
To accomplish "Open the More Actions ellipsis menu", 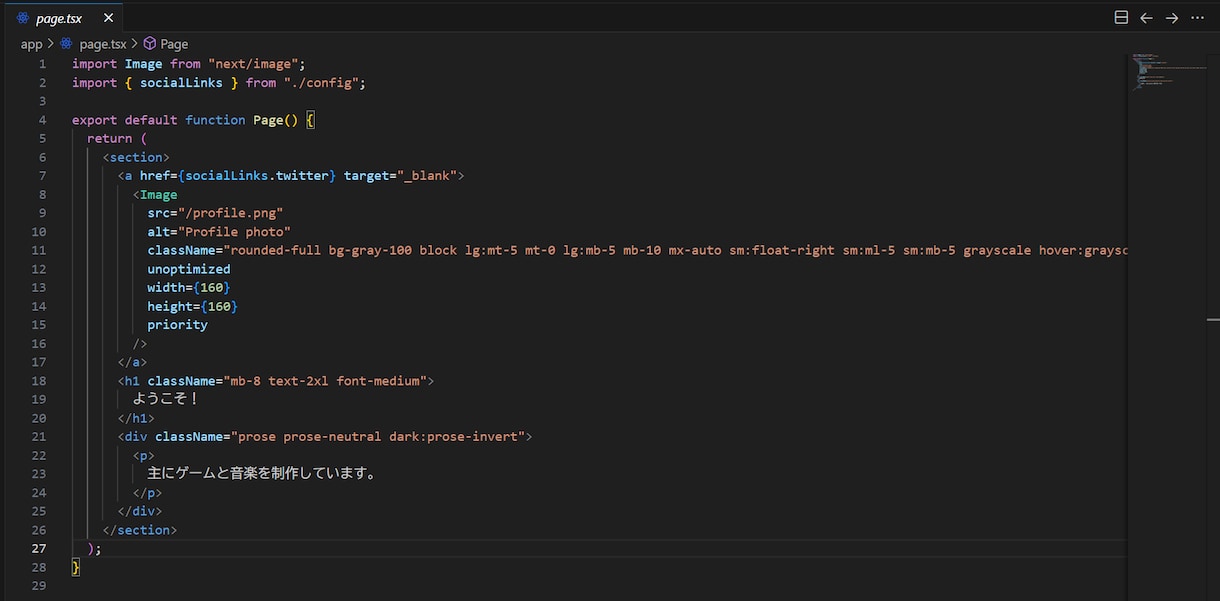I will click(1197, 18).
